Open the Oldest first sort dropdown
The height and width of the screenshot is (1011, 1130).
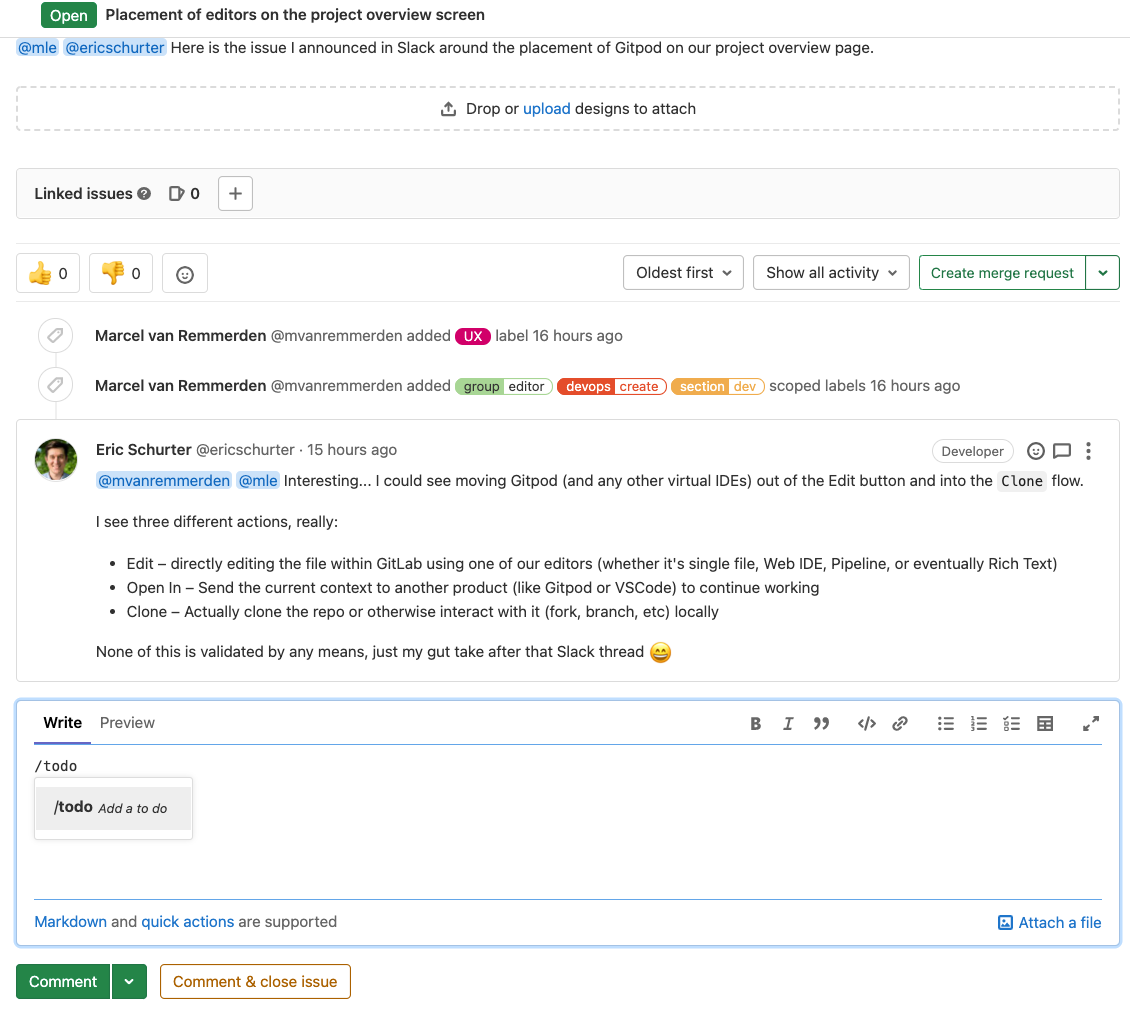pos(683,273)
